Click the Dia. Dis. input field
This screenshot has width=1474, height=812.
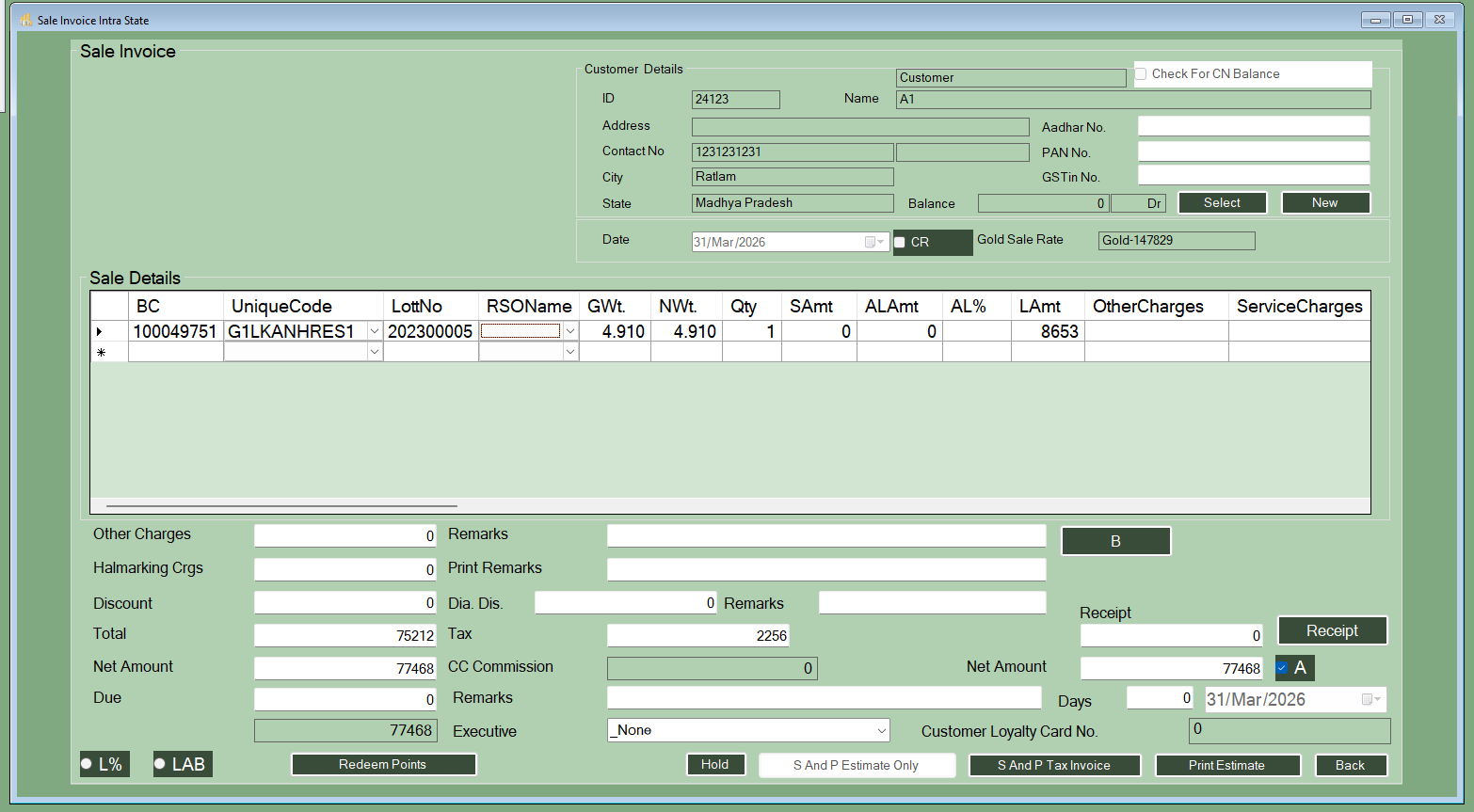tap(626, 602)
